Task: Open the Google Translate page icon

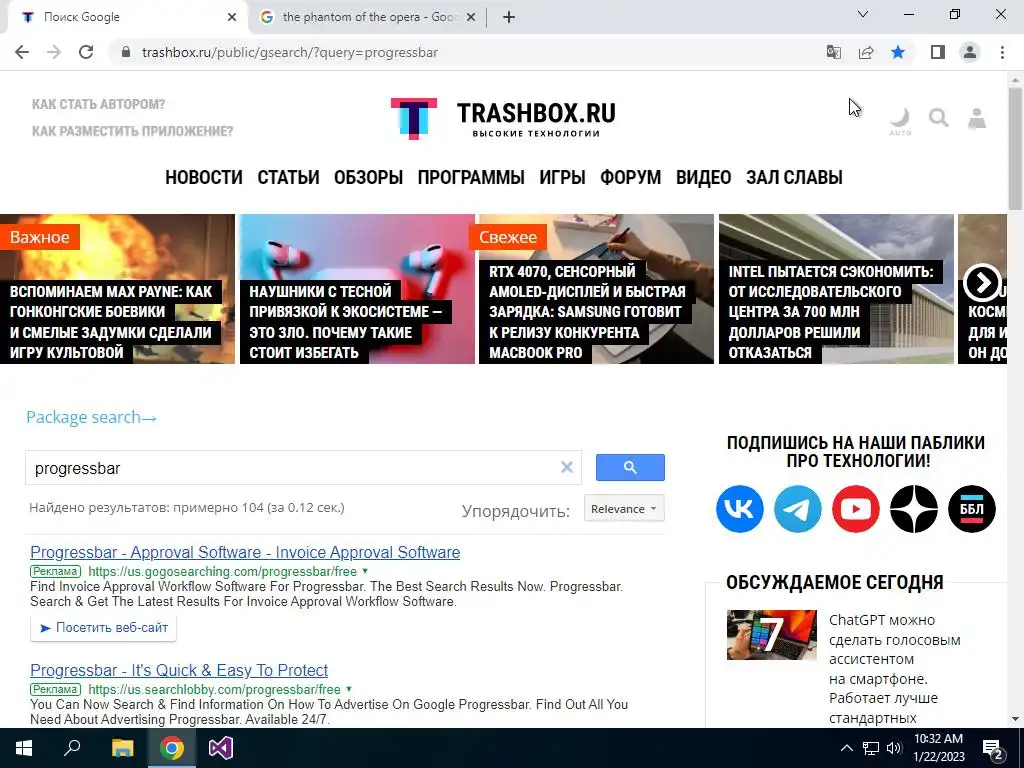Action: click(x=833, y=52)
